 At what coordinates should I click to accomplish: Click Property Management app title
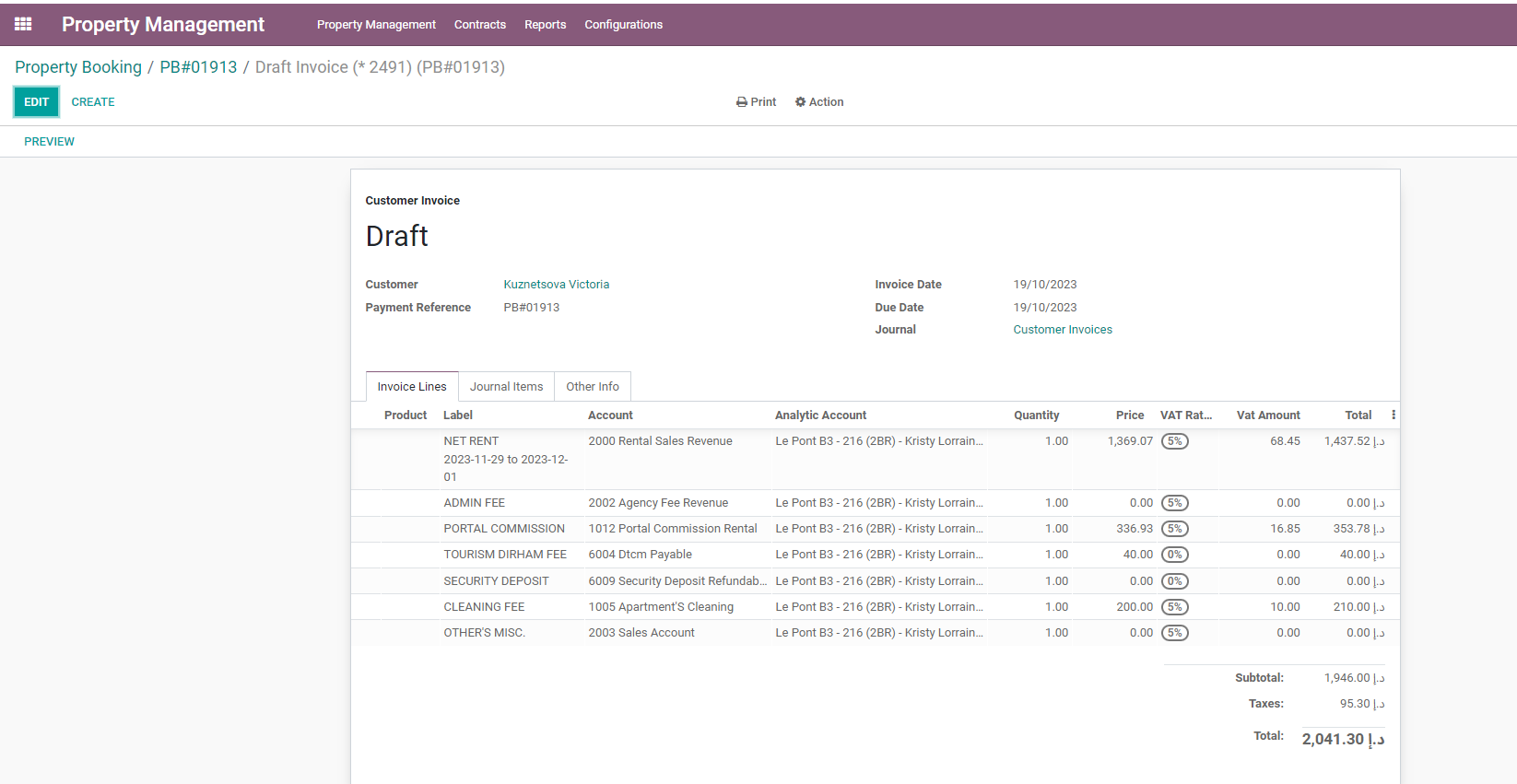click(163, 25)
